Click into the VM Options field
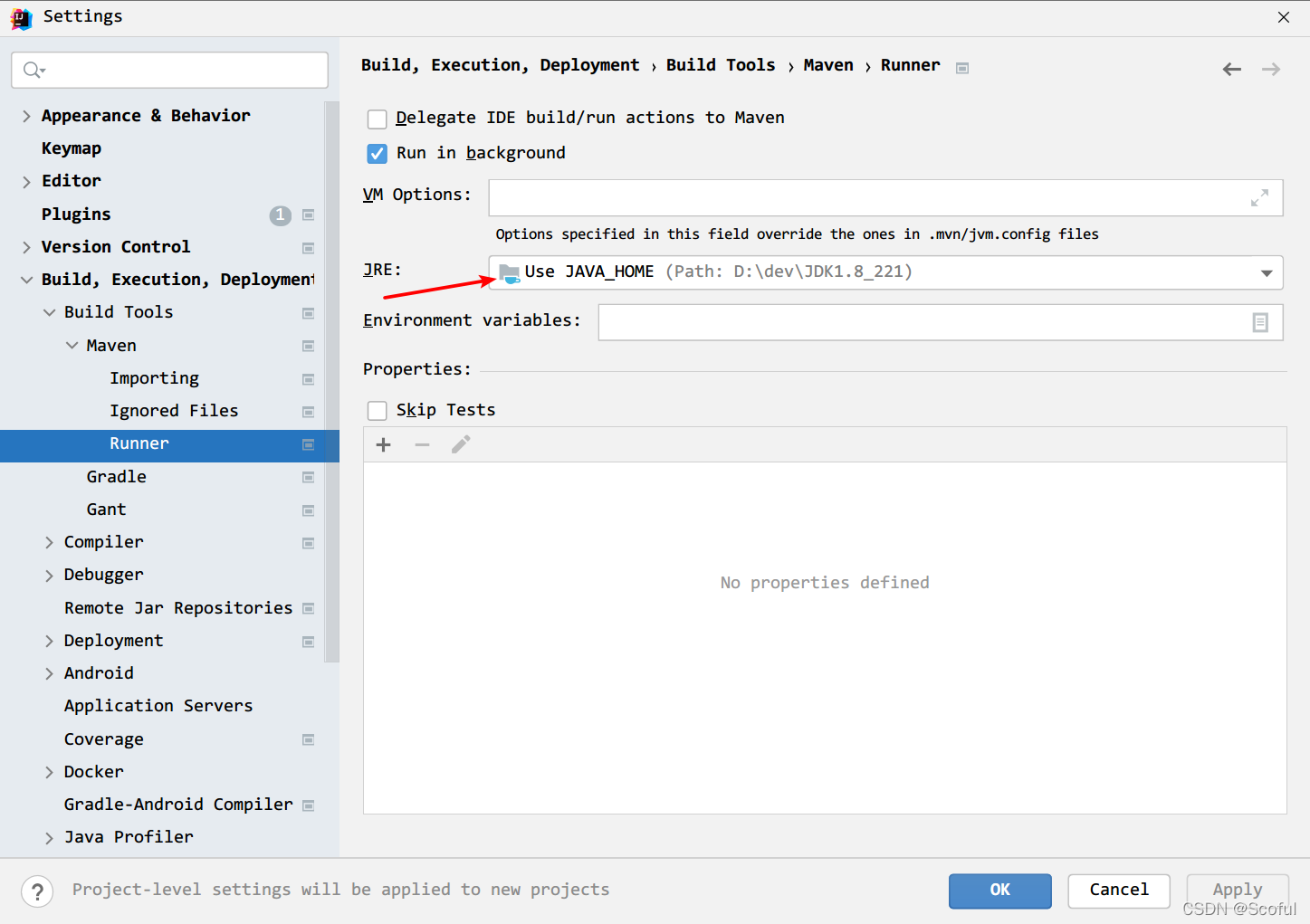This screenshot has height=924, width=1310. (x=885, y=197)
